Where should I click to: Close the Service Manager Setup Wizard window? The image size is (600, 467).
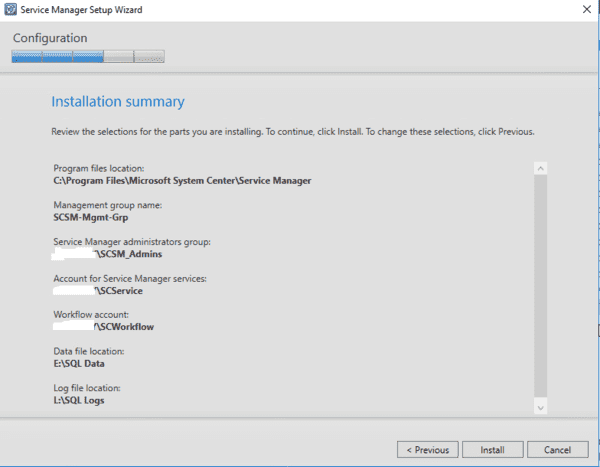point(587,10)
